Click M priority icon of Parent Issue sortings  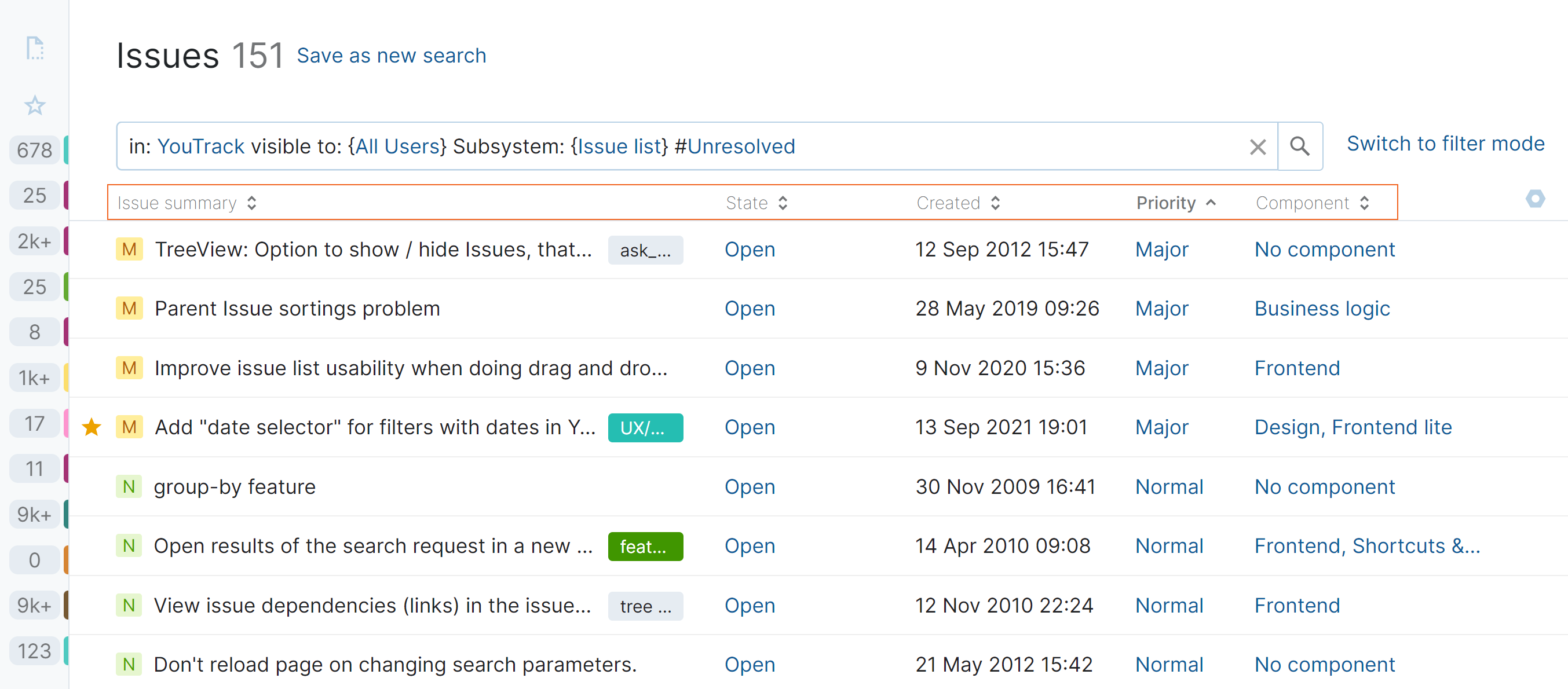(x=129, y=309)
